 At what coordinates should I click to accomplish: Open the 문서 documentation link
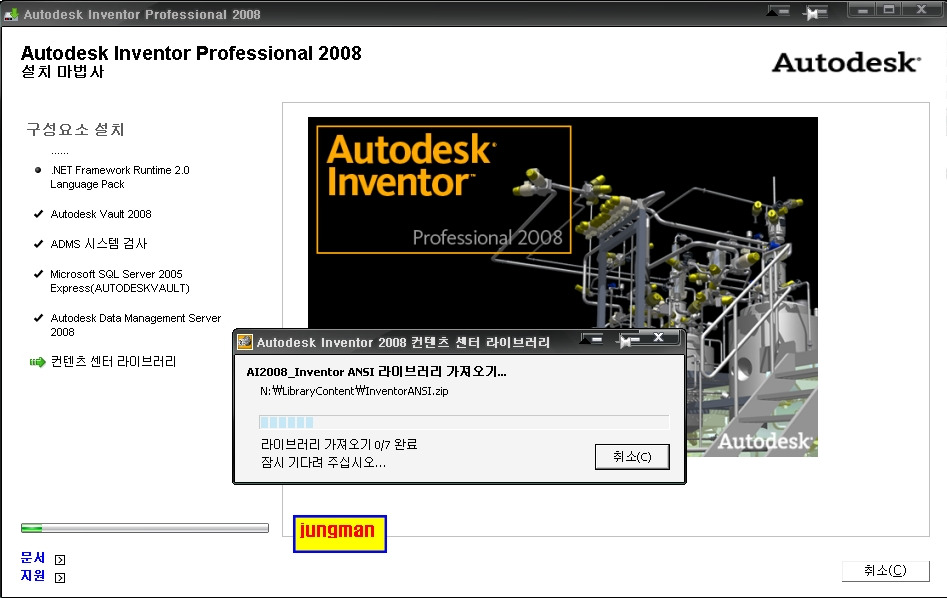(x=33, y=558)
